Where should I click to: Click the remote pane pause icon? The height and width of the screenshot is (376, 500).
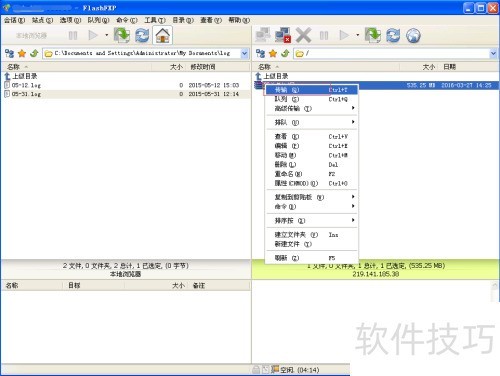[x=324, y=35]
